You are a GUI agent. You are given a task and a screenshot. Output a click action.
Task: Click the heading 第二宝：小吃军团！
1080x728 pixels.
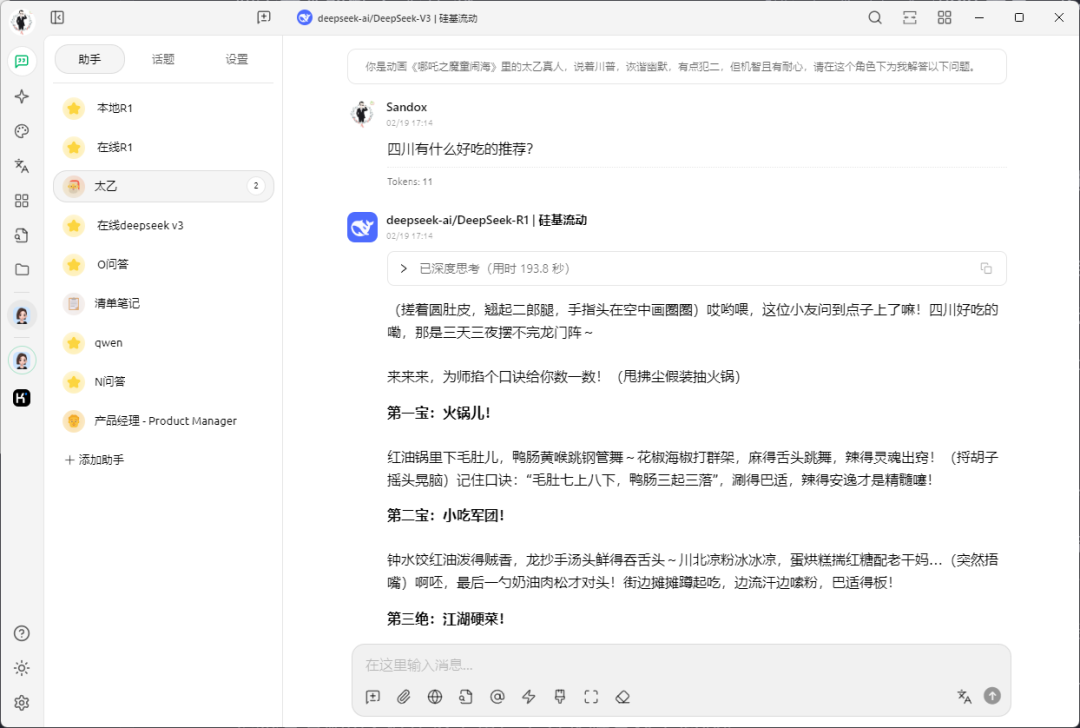(x=446, y=515)
